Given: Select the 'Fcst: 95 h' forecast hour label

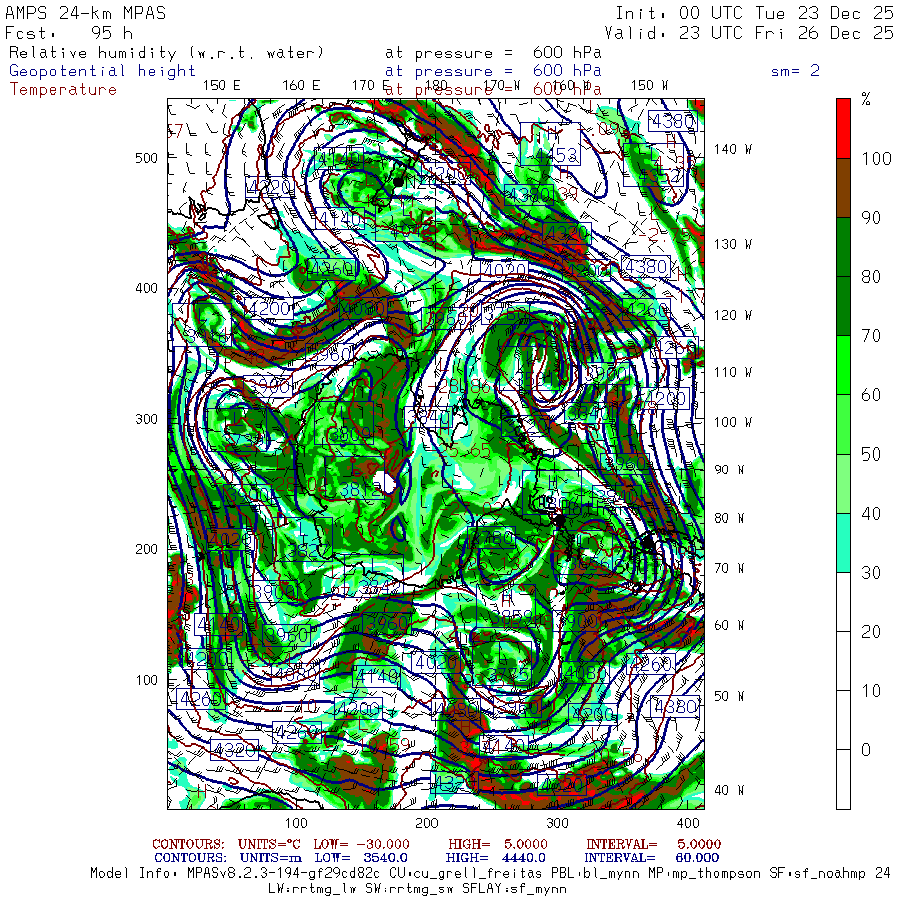Looking at the screenshot, I should pos(70,33).
